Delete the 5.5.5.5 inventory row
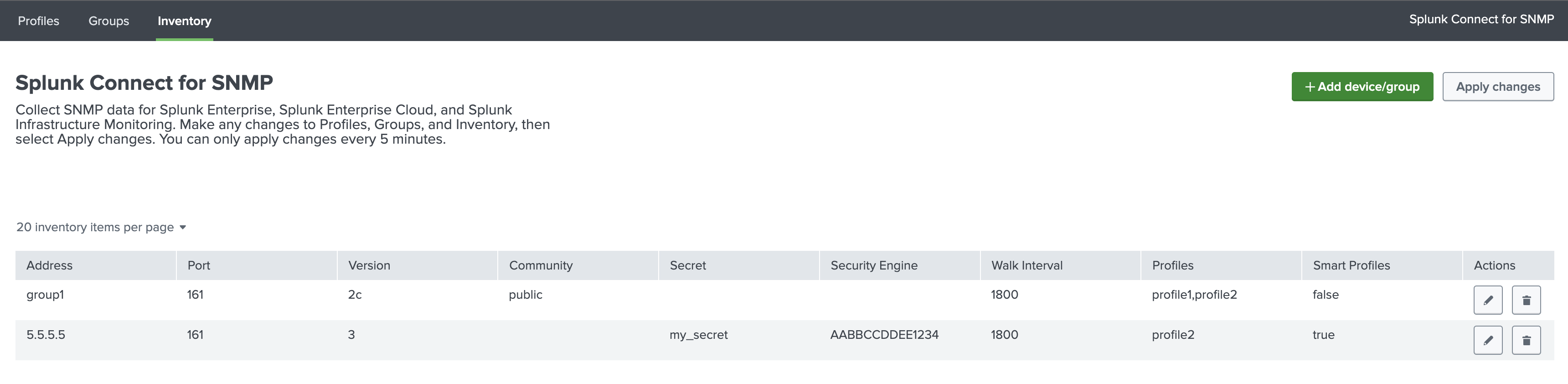This screenshot has height=384, width=1568. (1526, 340)
